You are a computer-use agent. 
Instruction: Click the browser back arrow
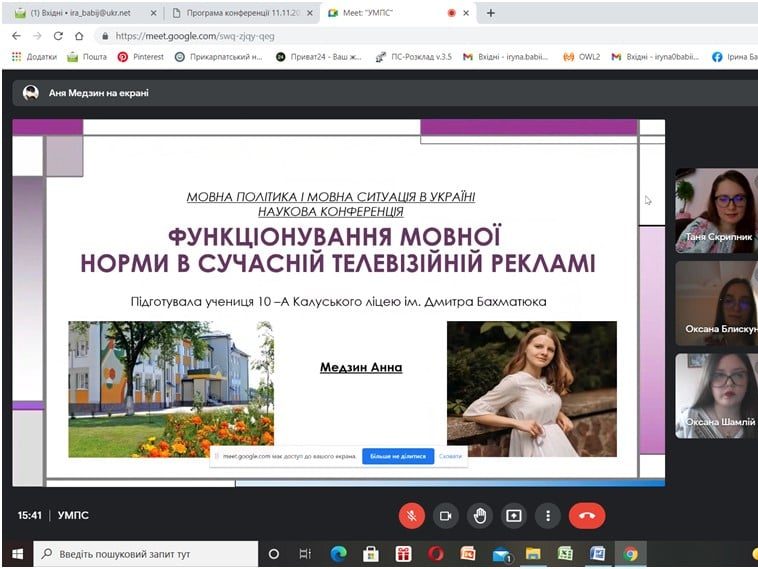click(x=16, y=35)
